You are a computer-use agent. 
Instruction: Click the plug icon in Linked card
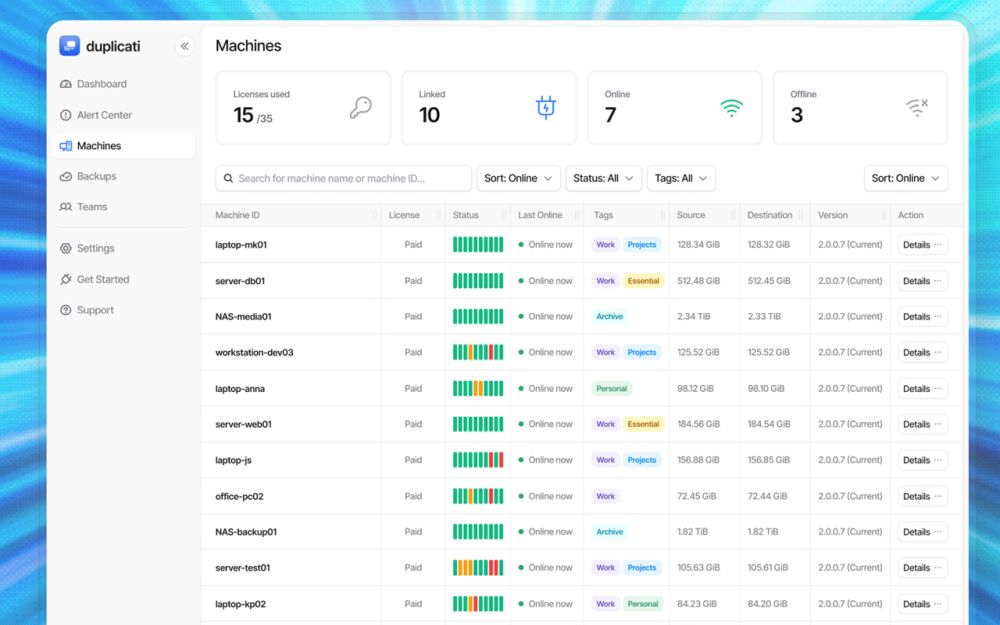coord(546,107)
